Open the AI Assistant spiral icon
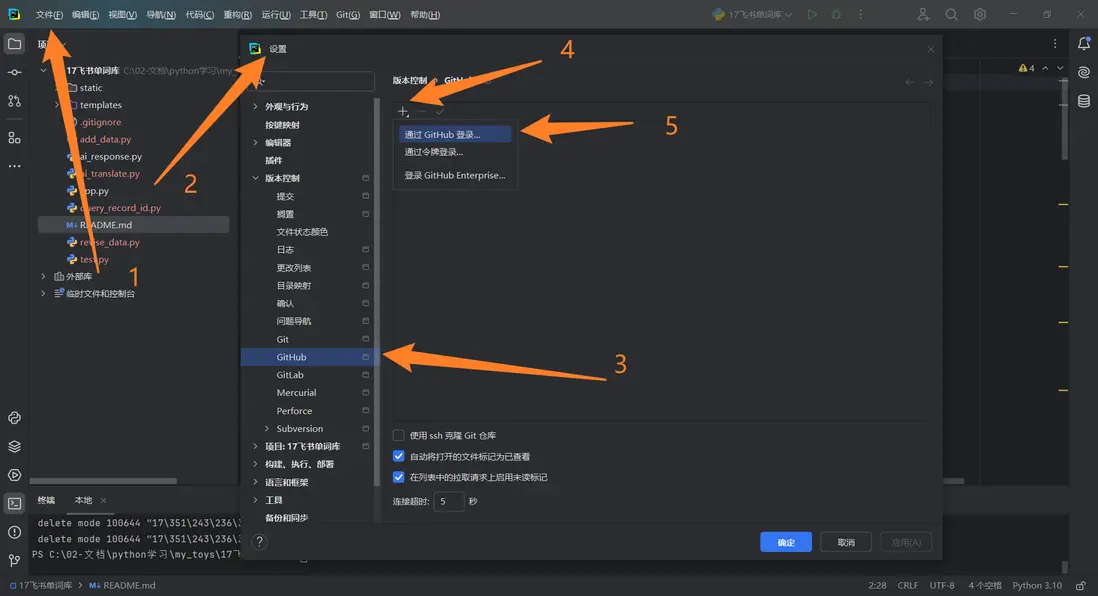Viewport: 1098px width, 596px height. click(1083, 72)
